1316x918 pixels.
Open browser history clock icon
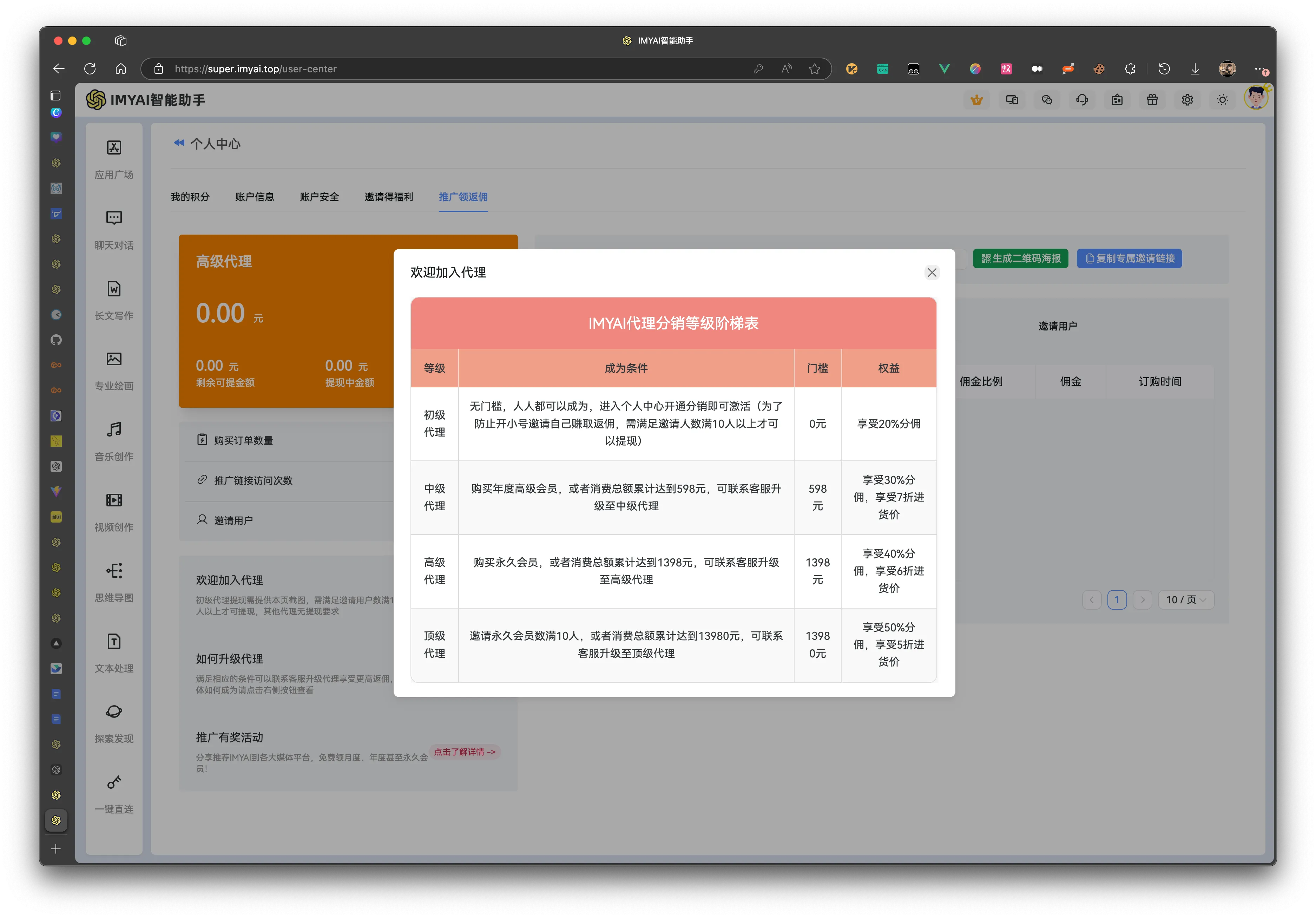[1164, 69]
